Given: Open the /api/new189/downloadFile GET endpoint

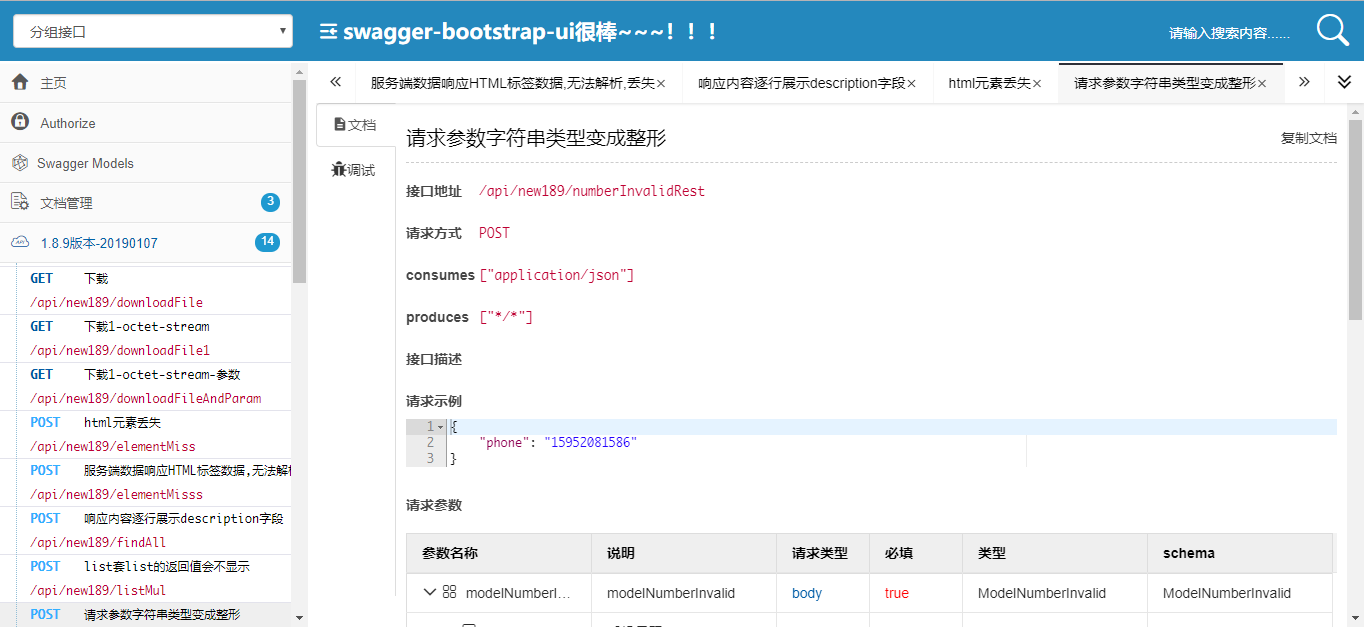Looking at the screenshot, I should click(116, 302).
